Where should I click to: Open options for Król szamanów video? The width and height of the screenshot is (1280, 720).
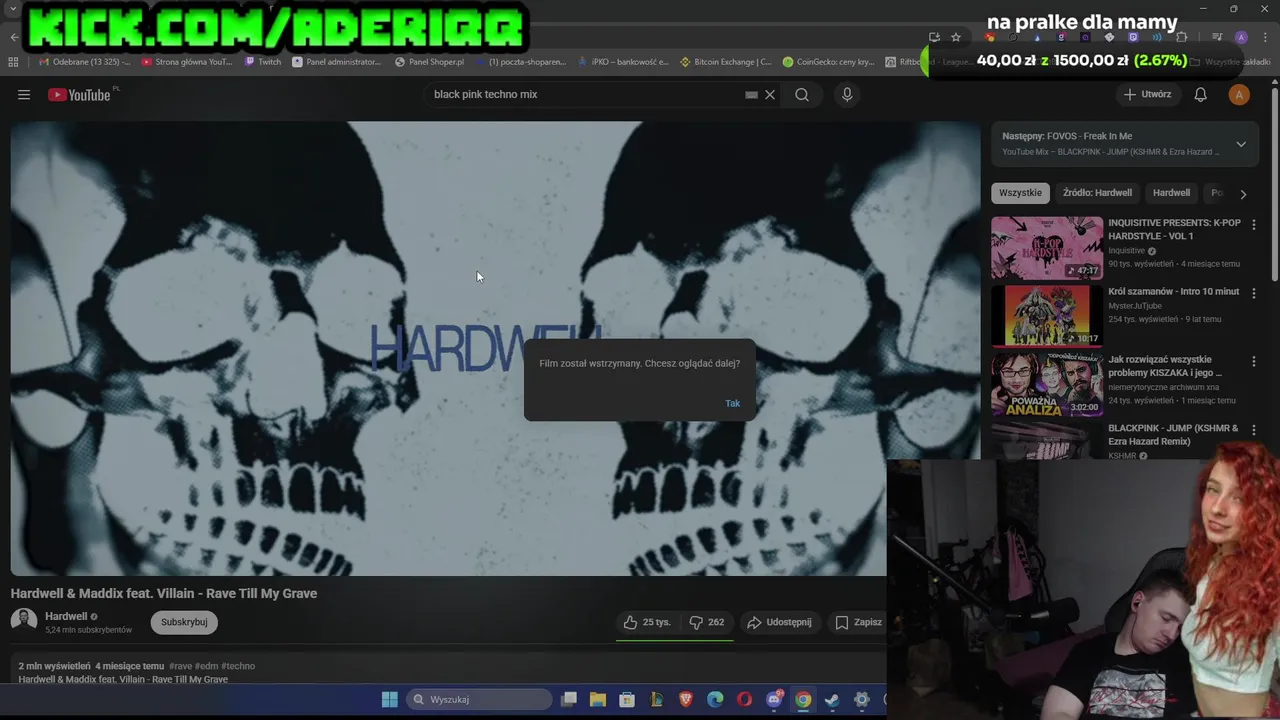1253,293
